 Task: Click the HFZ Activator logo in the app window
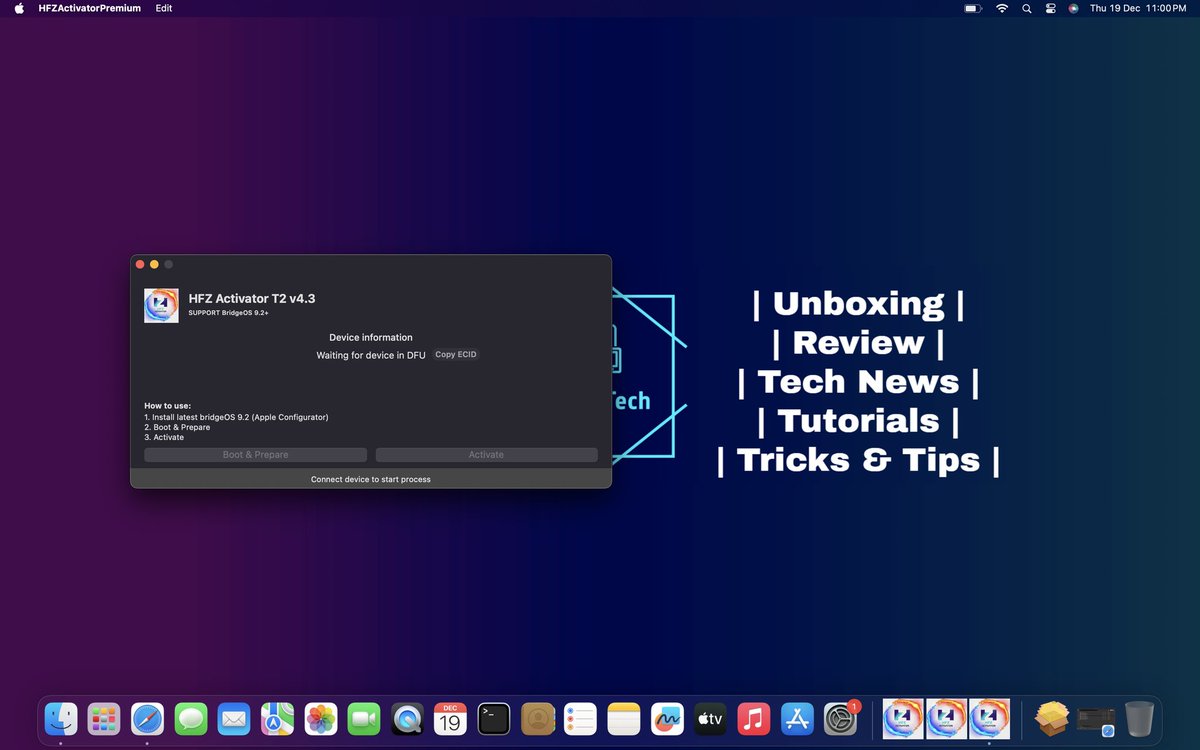[161, 305]
